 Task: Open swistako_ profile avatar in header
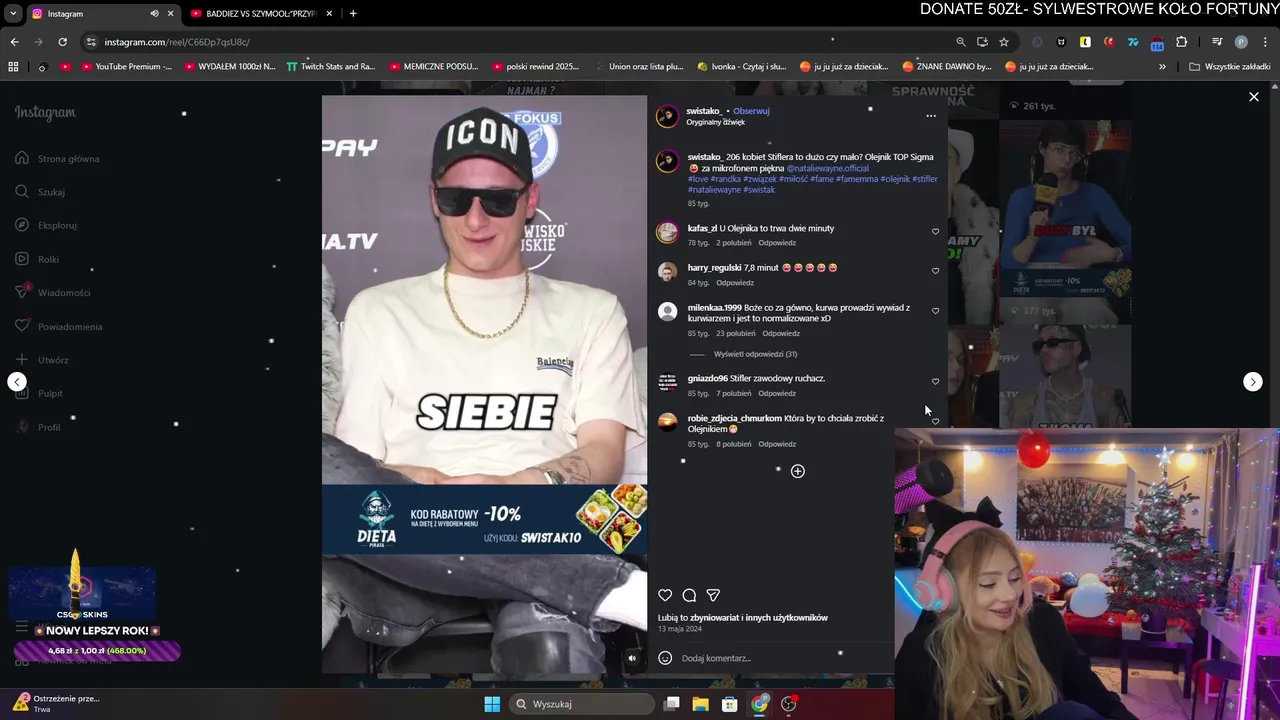coord(667,116)
